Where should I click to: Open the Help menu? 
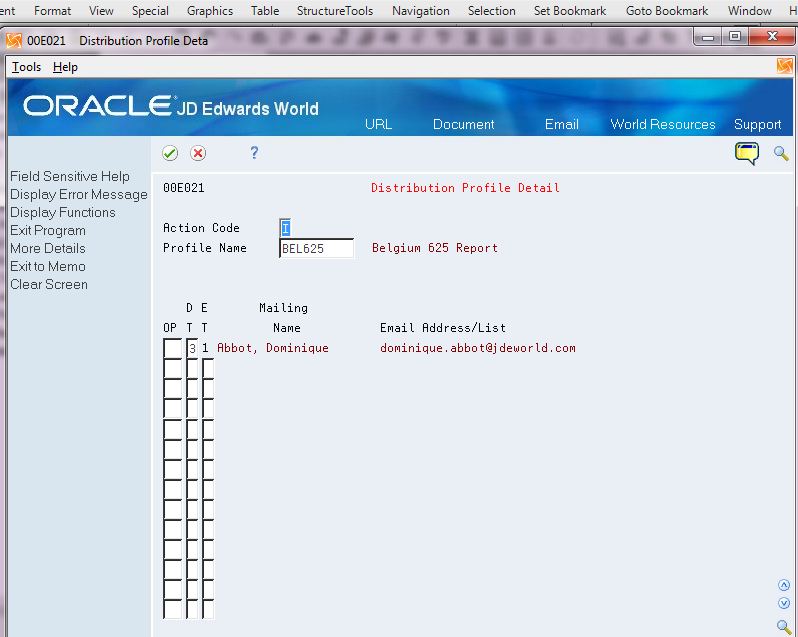[x=65, y=67]
